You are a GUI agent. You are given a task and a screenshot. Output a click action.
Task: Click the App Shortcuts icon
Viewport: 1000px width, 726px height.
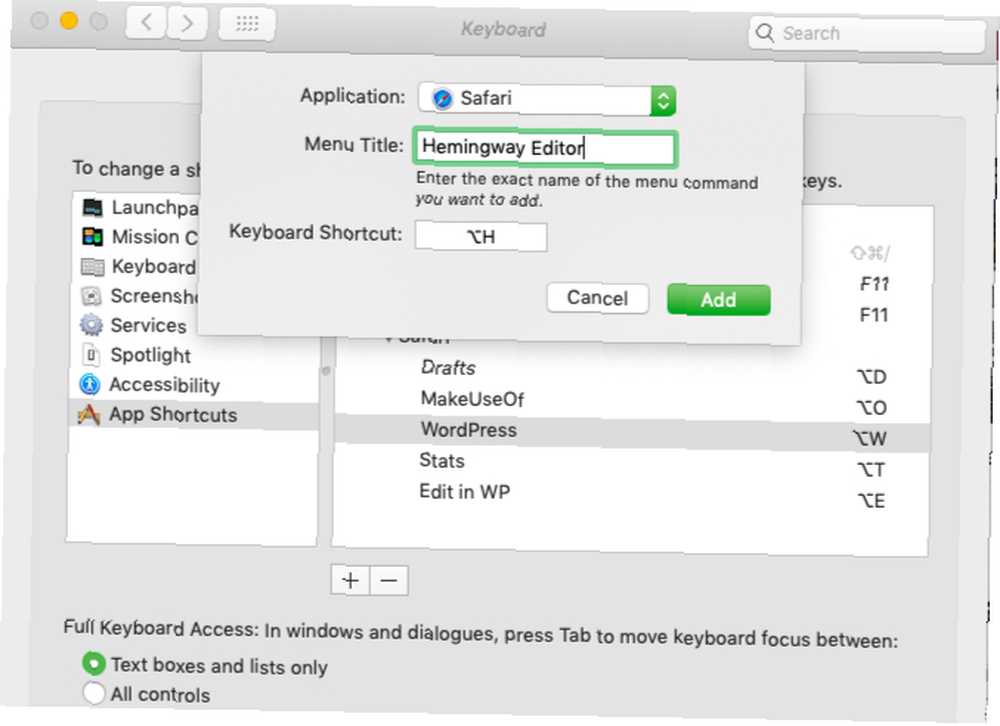[x=89, y=415]
